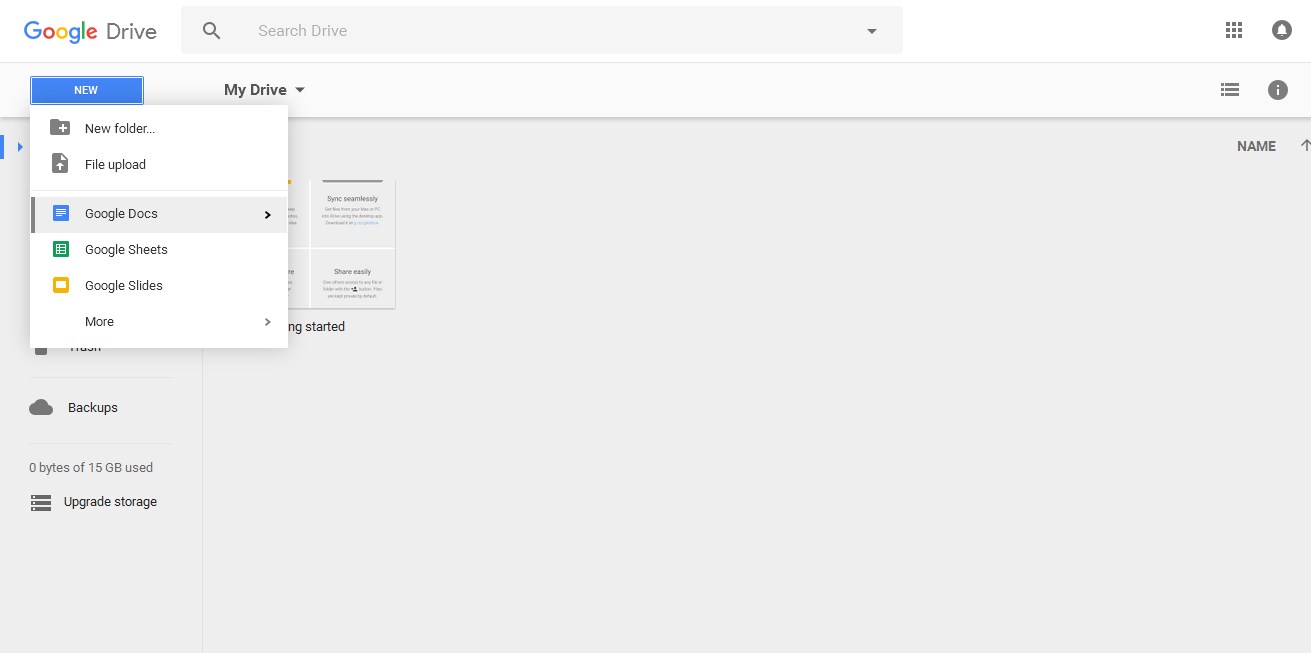
Task: Sort files by the NAME header
Action: [x=1256, y=146]
